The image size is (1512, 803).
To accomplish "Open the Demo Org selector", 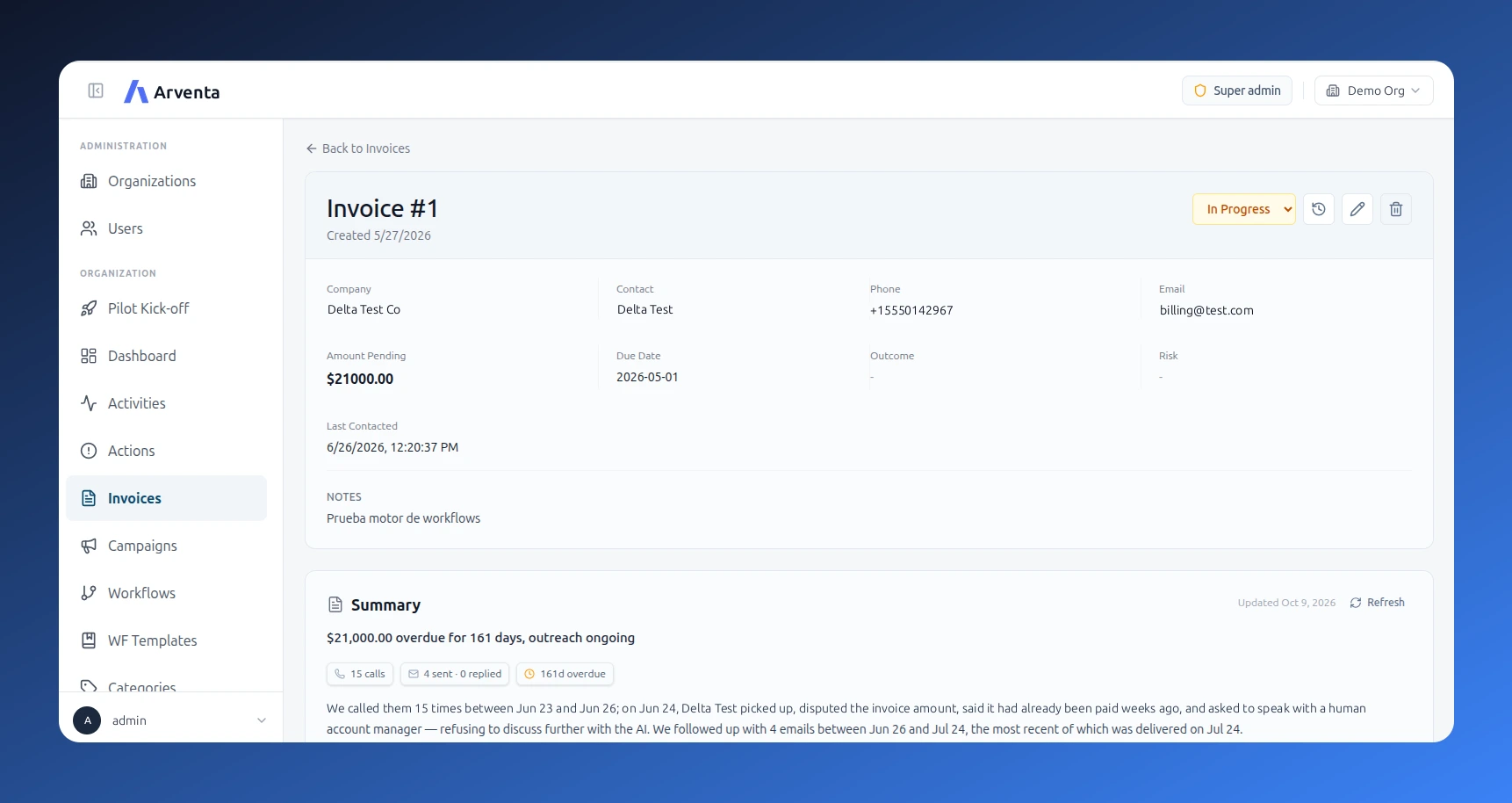I will coord(1373,90).
